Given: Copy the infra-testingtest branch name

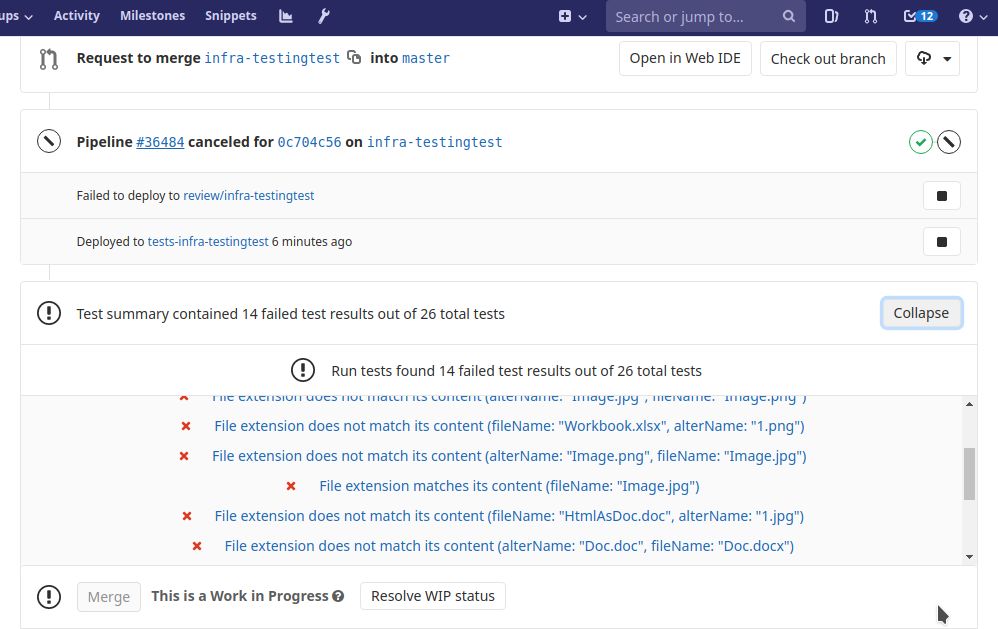Looking at the screenshot, I should (354, 57).
